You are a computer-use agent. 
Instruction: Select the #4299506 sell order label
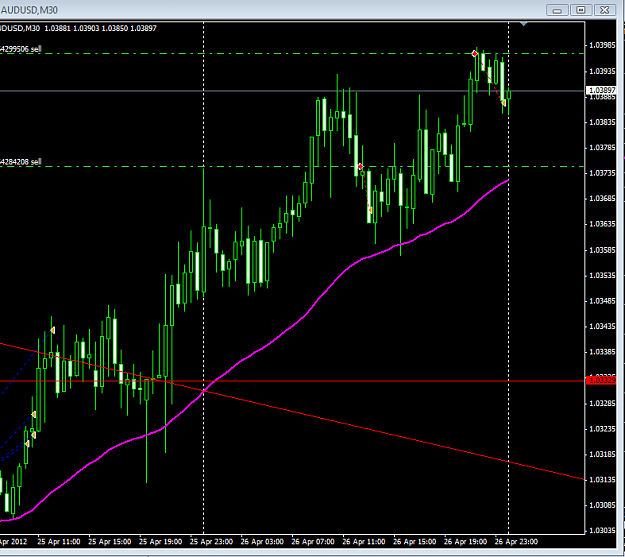pyautogui.click(x=20, y=49)
